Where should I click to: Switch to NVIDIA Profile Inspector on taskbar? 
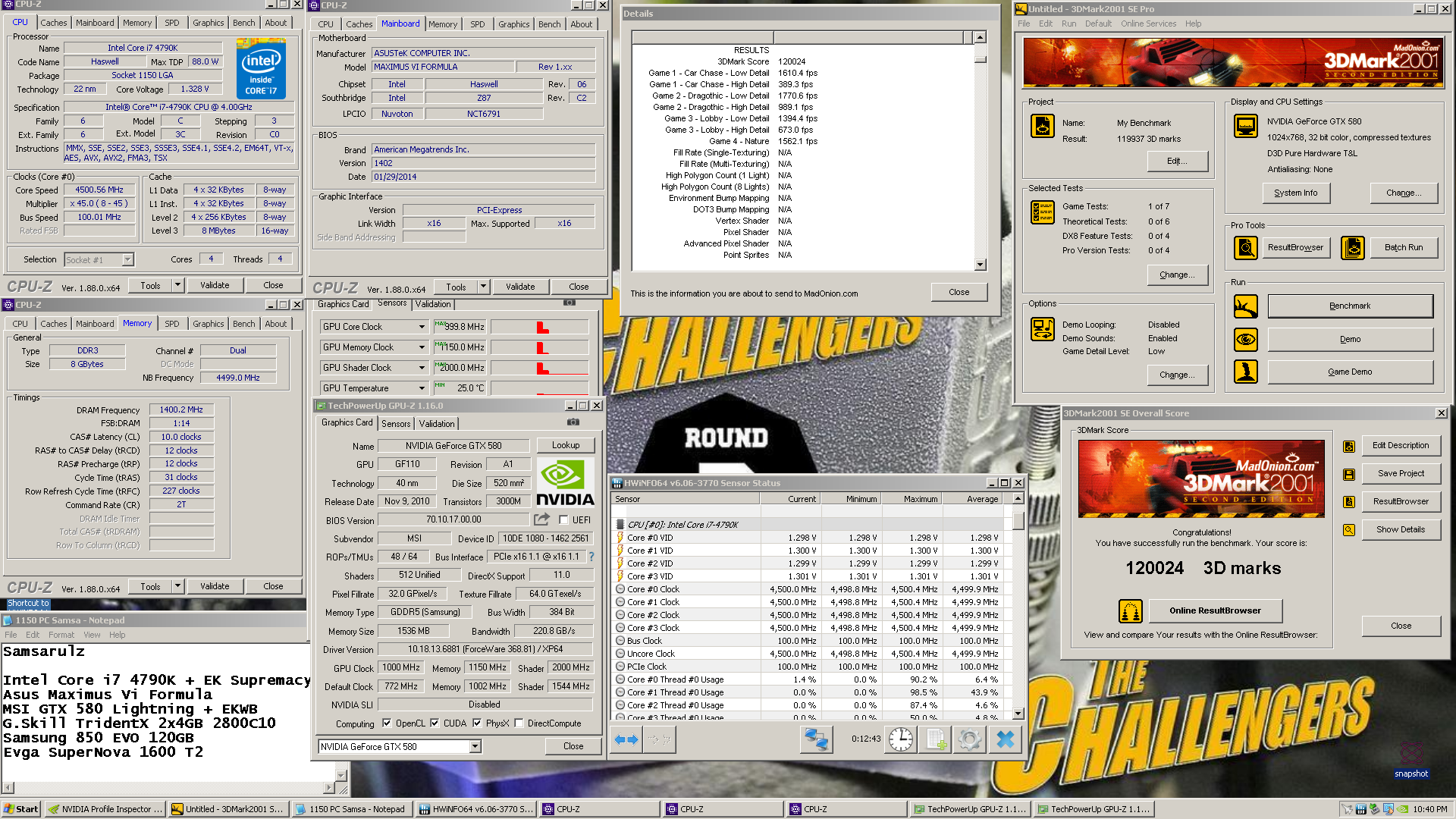click(105, 809)
